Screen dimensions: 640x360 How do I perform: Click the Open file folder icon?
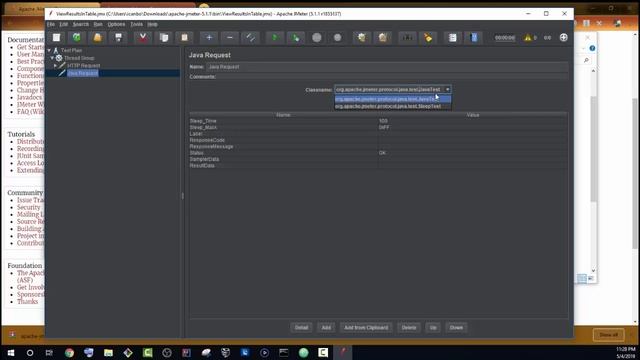point(98,38)
